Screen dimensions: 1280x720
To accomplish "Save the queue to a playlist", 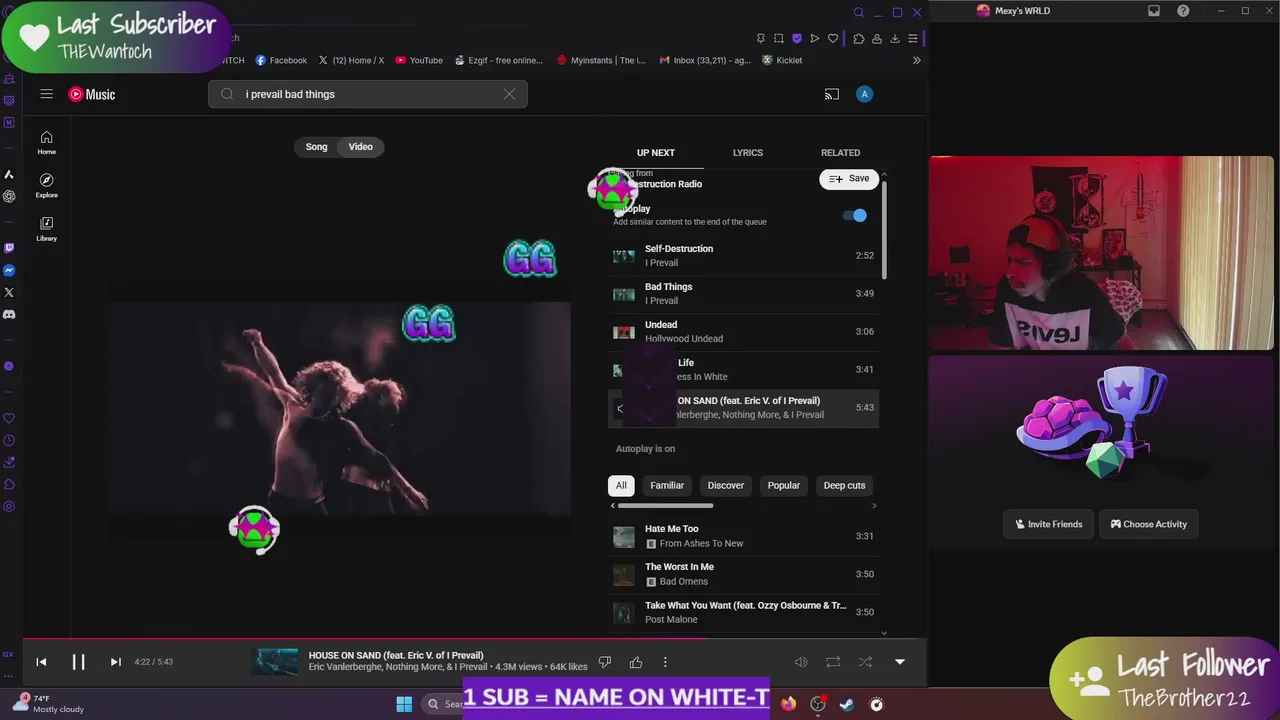I will 849,179.
